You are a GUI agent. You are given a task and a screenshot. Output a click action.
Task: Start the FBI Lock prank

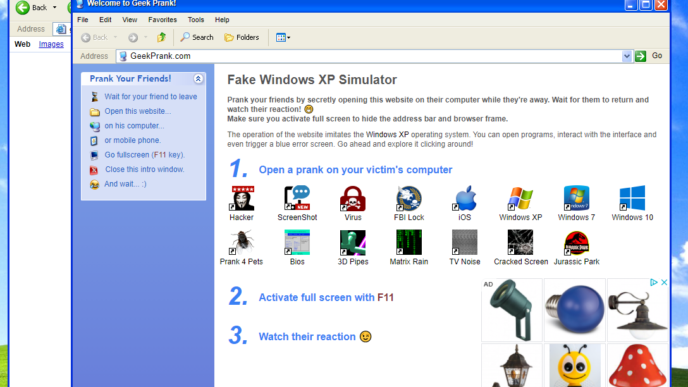(x=408, y=198)
